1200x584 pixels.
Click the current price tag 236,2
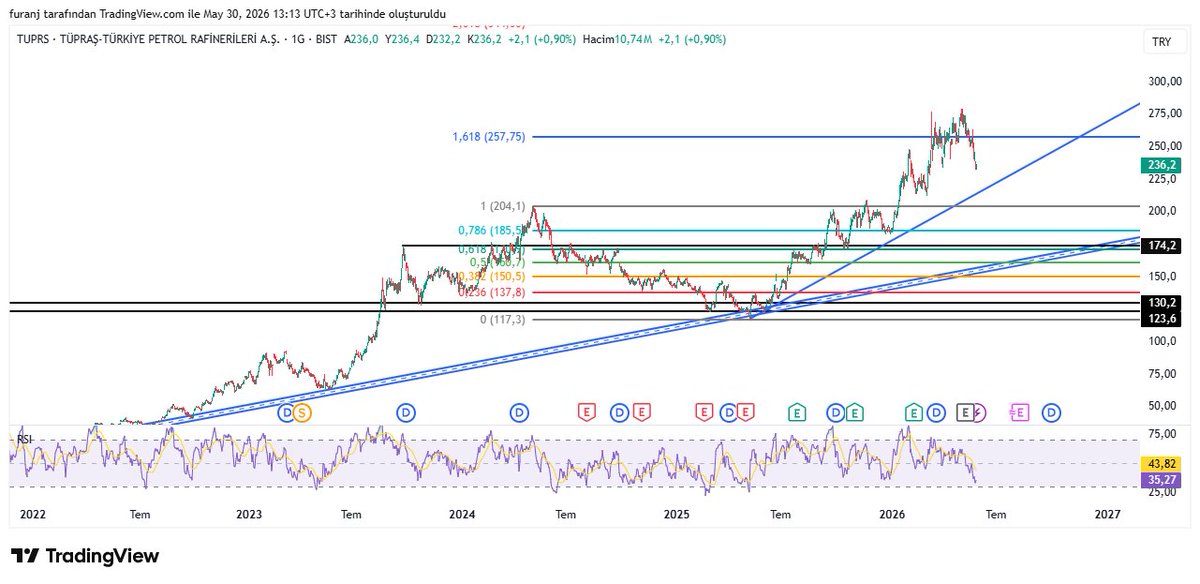[1160, 166]
